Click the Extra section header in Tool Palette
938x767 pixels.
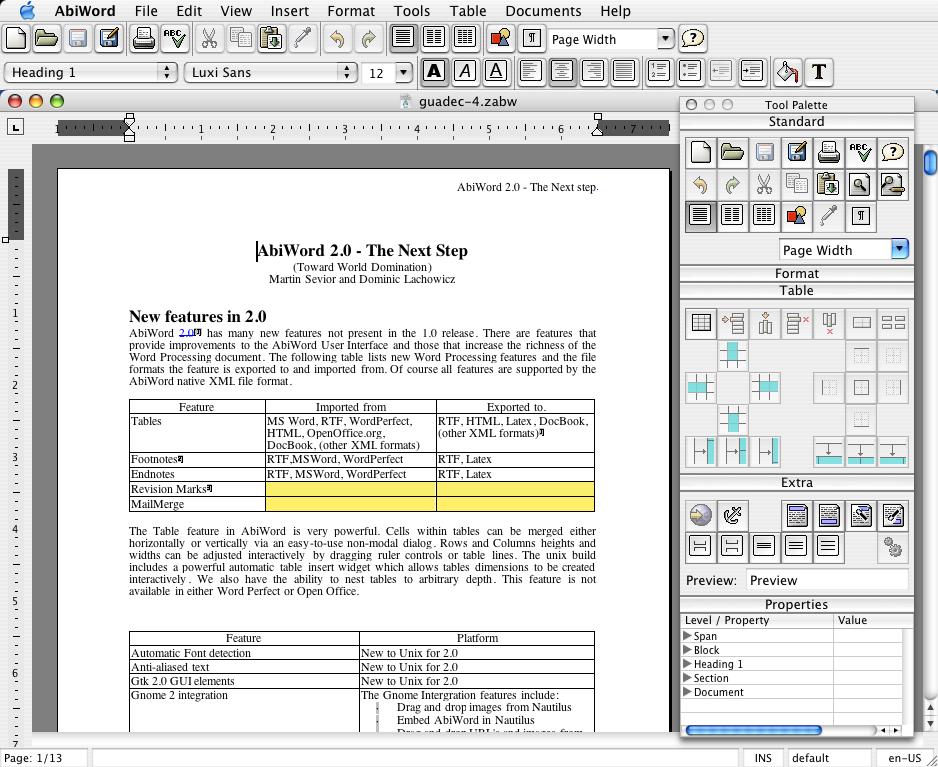click(796, 482)
